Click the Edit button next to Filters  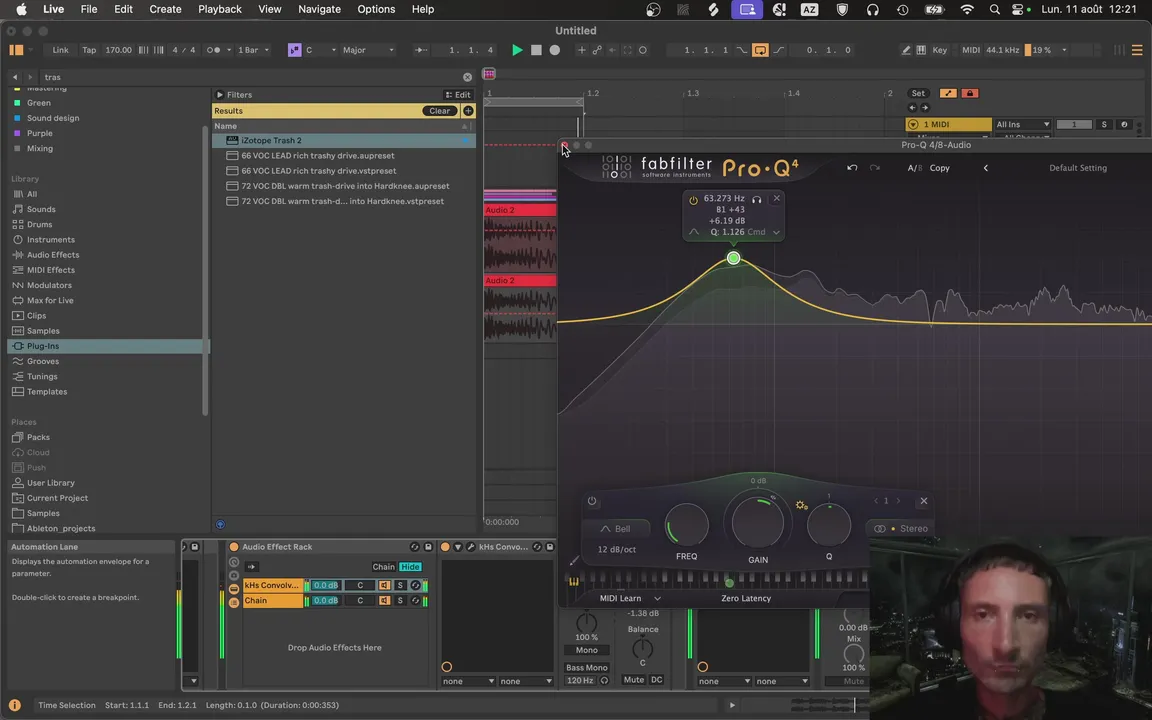[x=458, y=95]
